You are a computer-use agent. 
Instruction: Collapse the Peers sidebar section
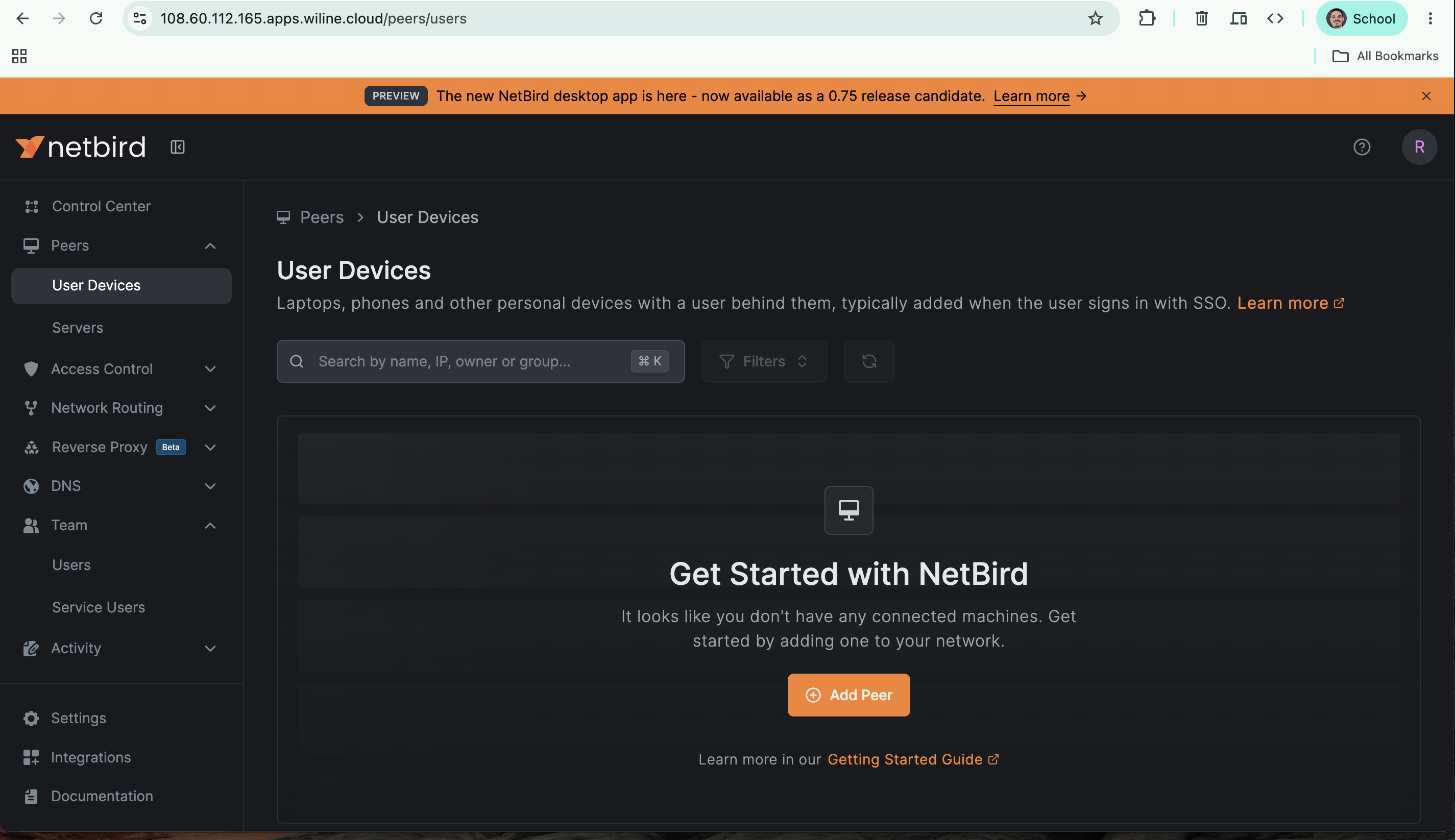[x=210, y=246]
